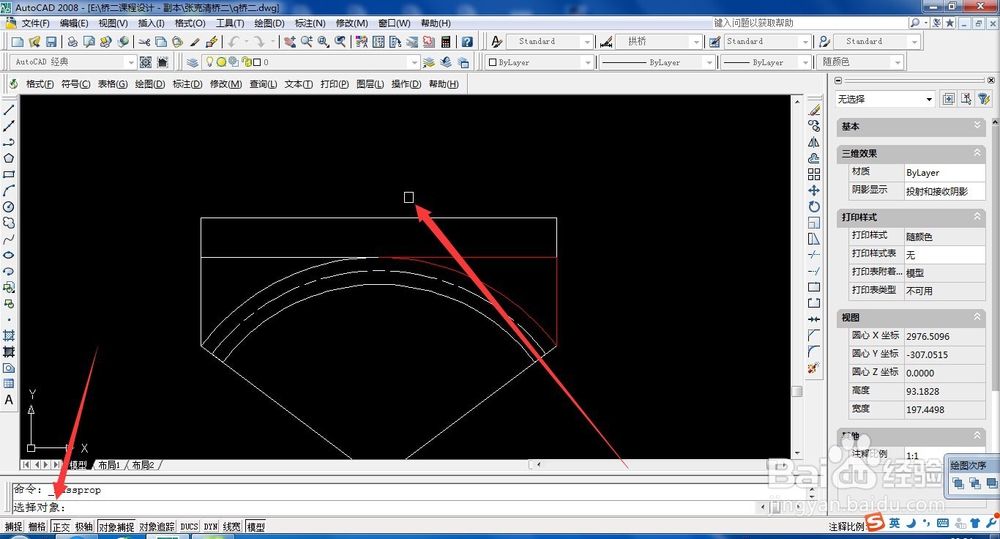Click the 图层(L) toolbar menu
This screenshot has width=1000, height=539.
click(370, 84)
